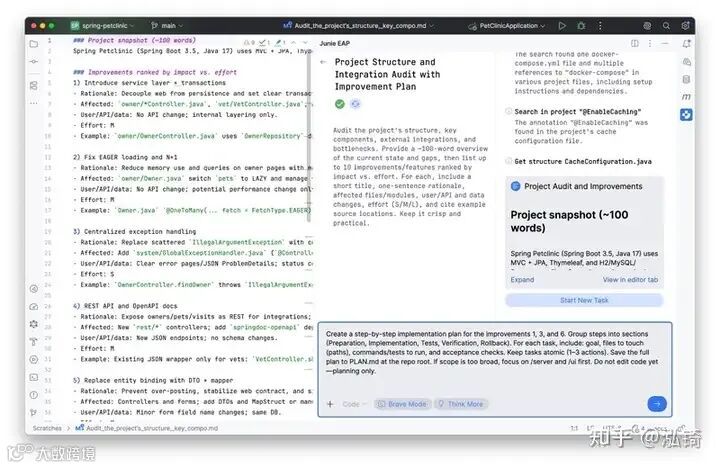Open the Problems tool window icon
The image size is (720, 468).
click(x=34, y=395)
